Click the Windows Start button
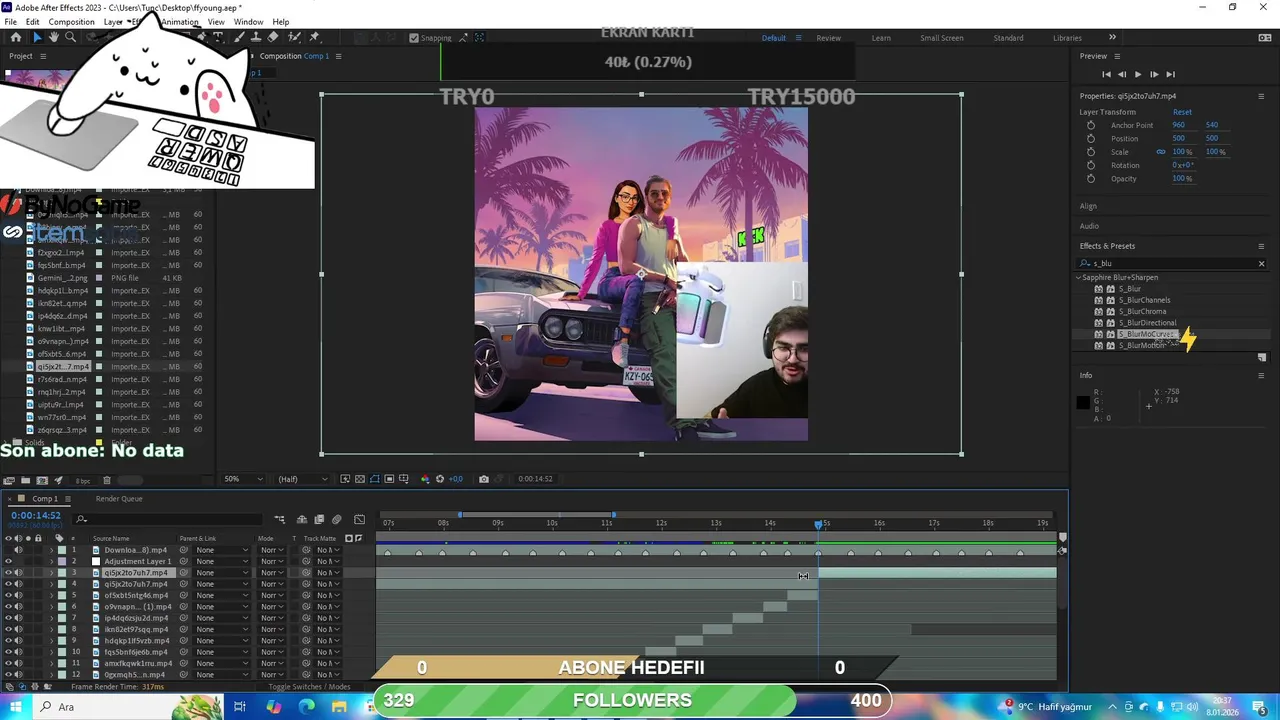This screenshot has width=1280, height=720. coord(16,707)
